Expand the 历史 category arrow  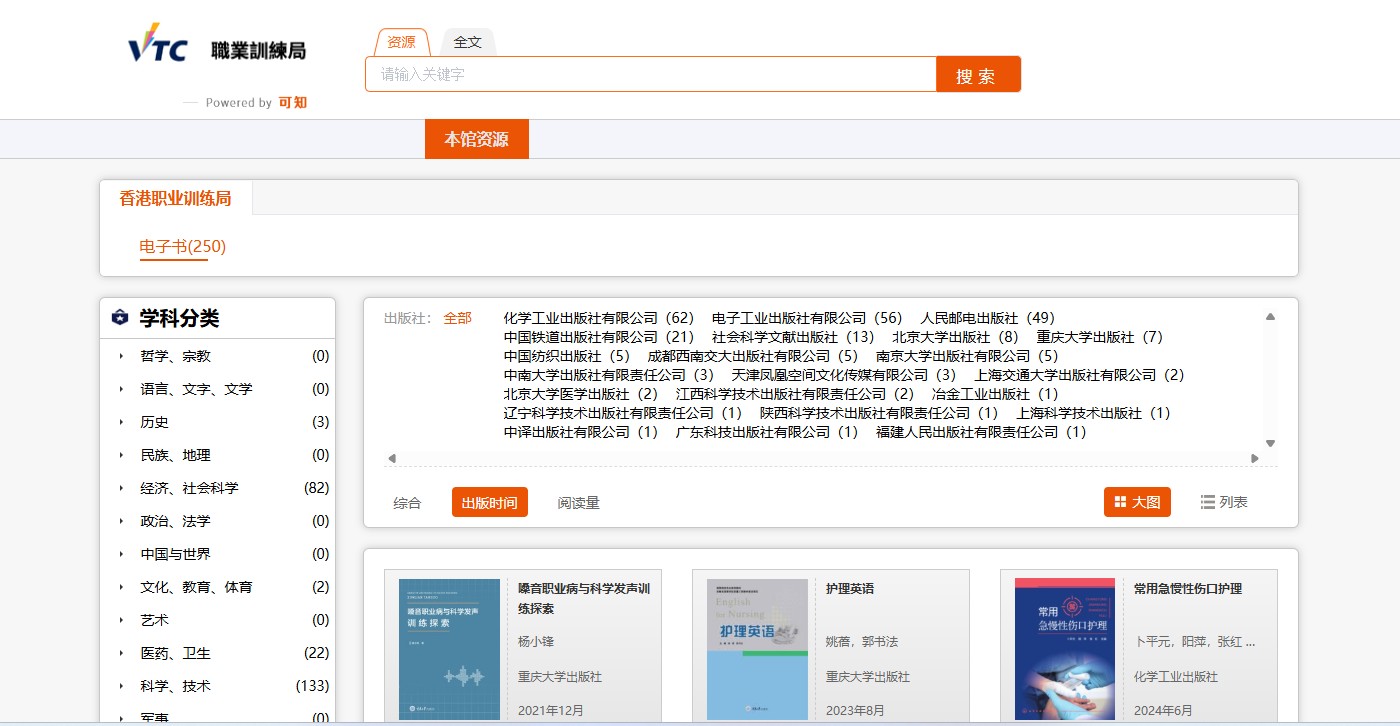[121, 422]
